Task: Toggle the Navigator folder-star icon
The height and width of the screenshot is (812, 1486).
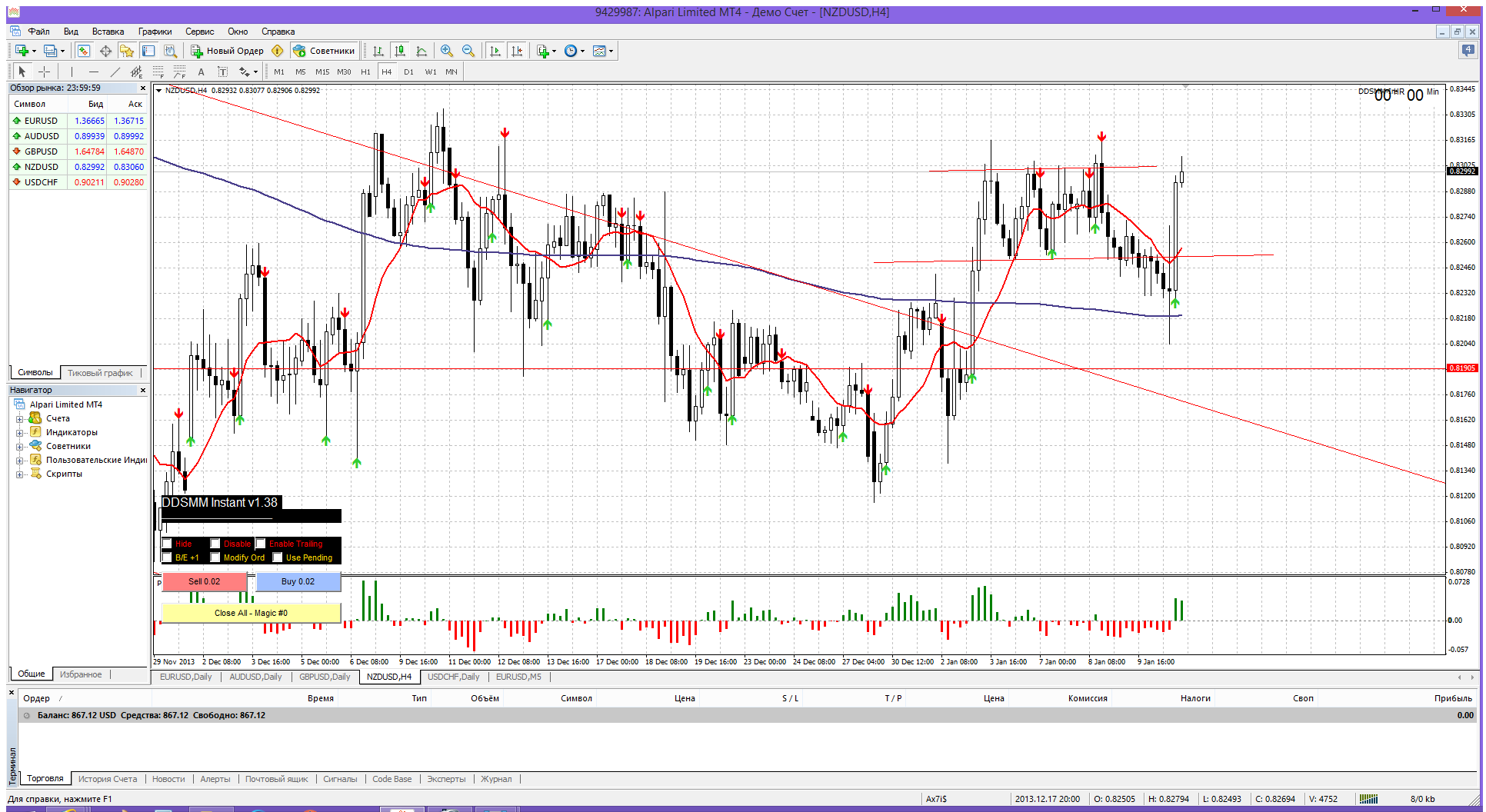Action: (x=127, y=51)
